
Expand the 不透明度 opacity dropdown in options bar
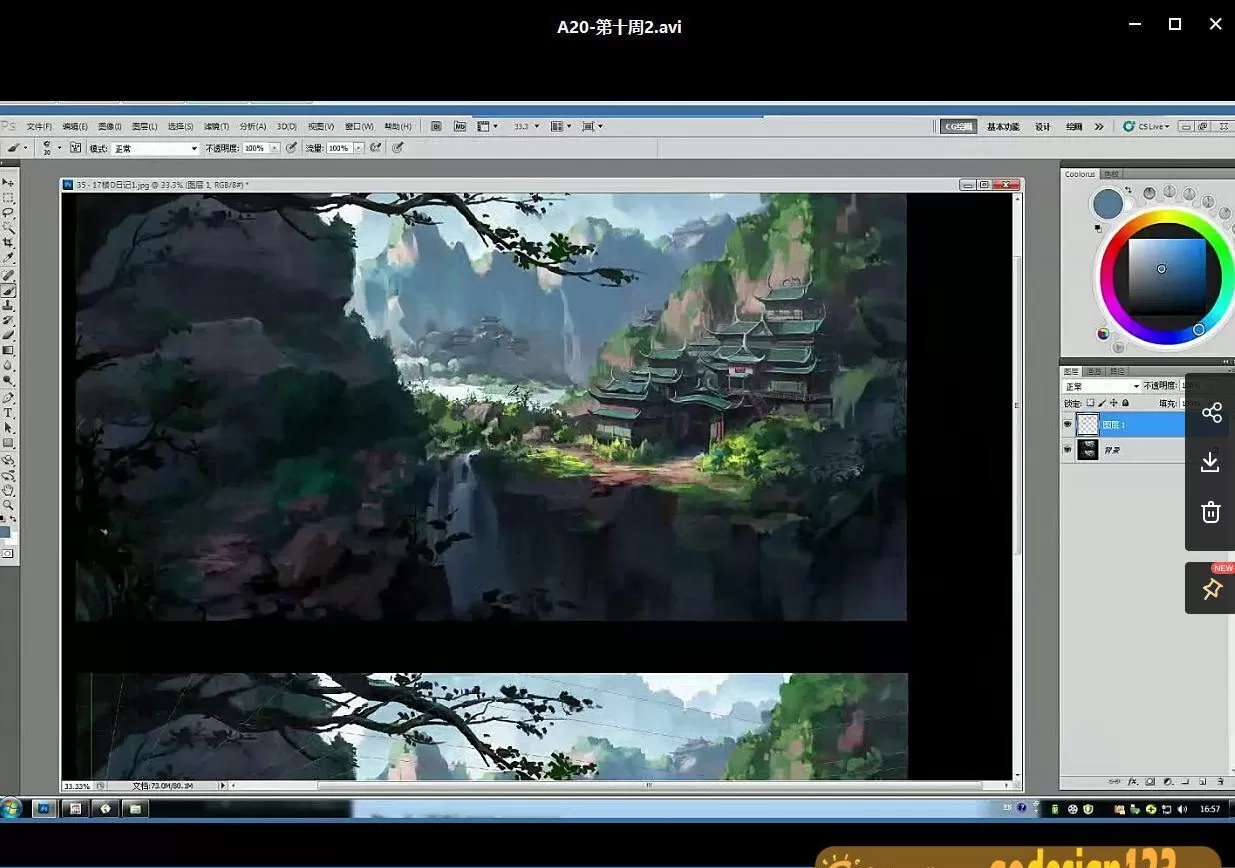[275, 148]
